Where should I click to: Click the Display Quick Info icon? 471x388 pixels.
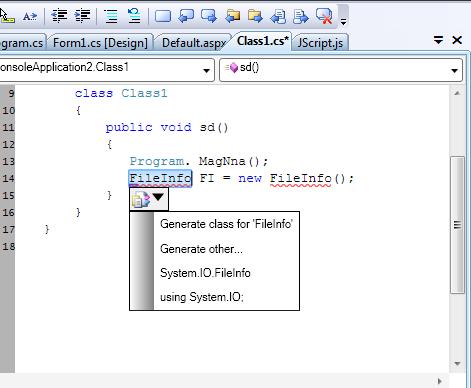click(6, 16)
